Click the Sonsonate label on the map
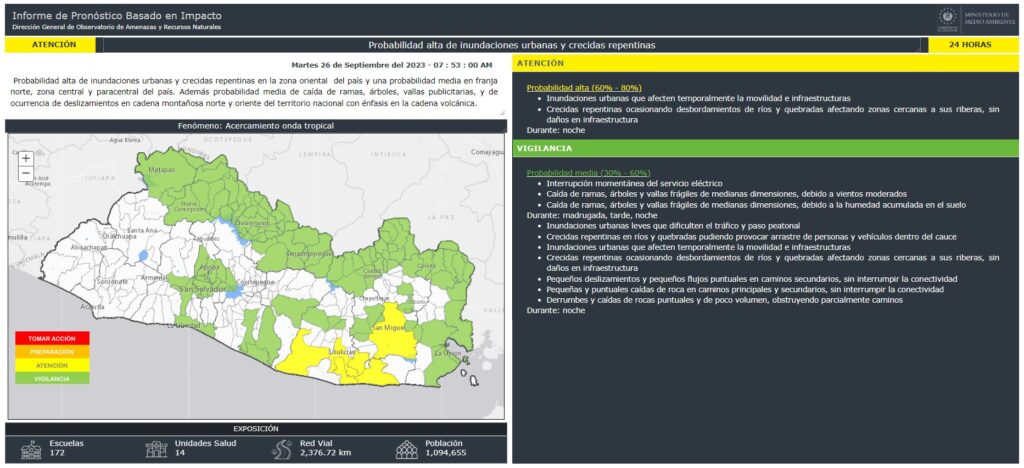The image size is (1024, 468). point(112,281)
